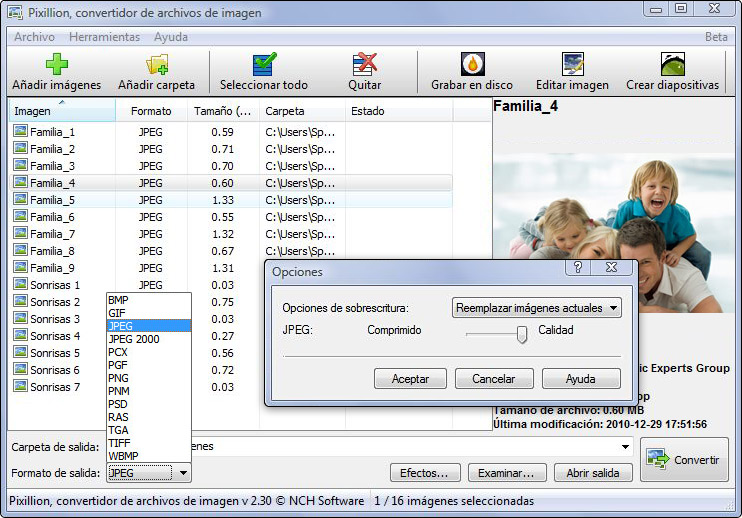
Task: Select the Familia_5 row
Action: 230,200
